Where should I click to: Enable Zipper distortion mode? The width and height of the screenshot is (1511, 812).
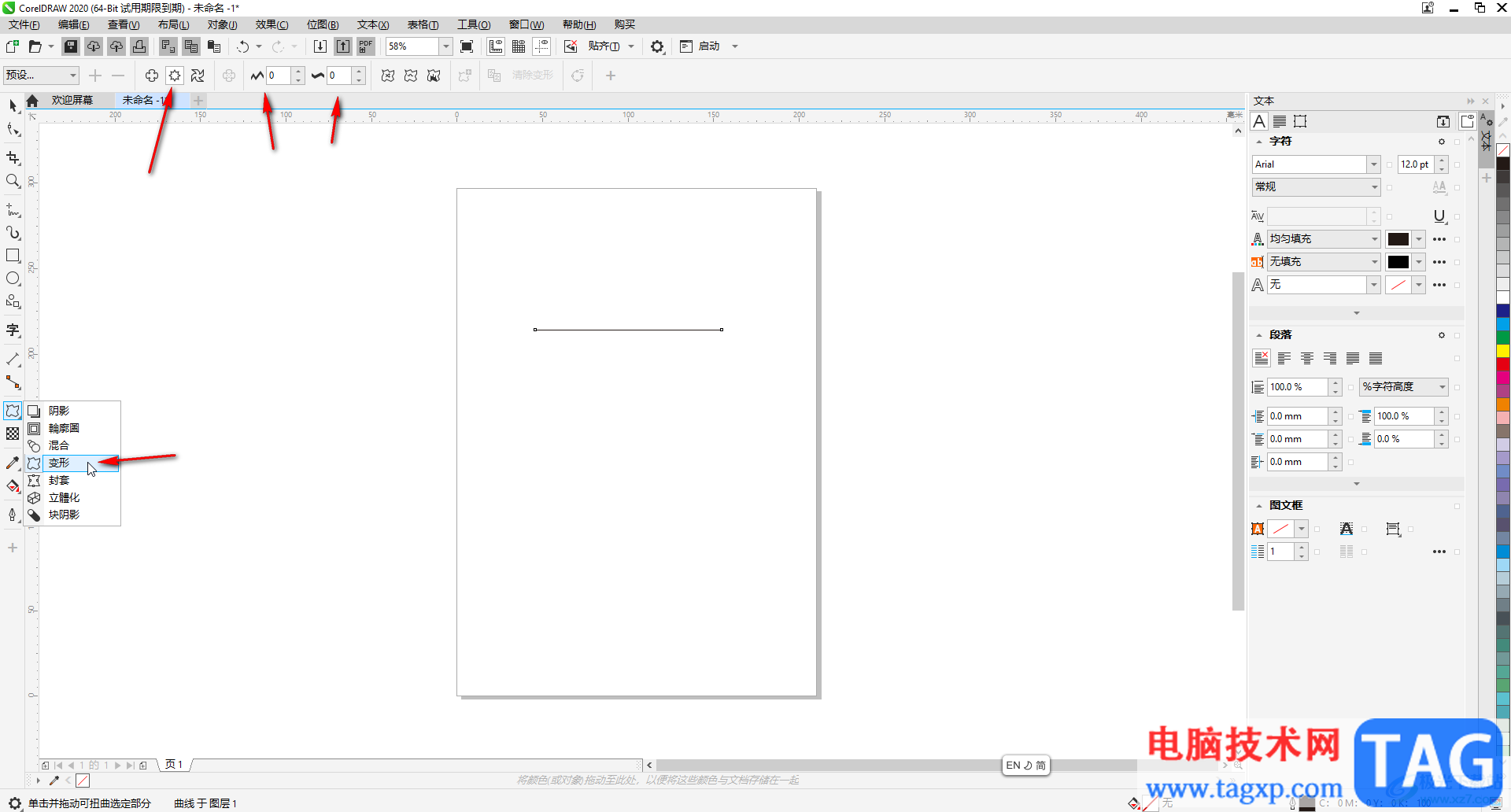(175, 76)
